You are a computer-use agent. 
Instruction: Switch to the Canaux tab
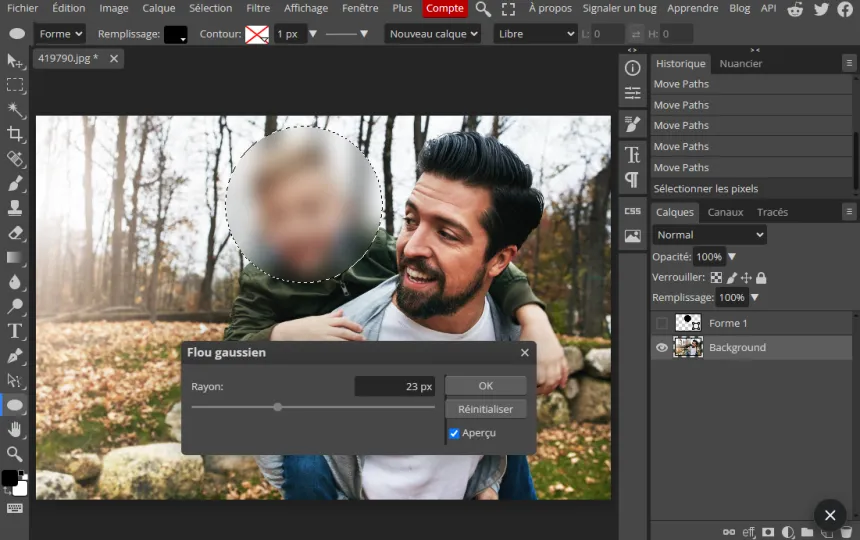[725, 212]
